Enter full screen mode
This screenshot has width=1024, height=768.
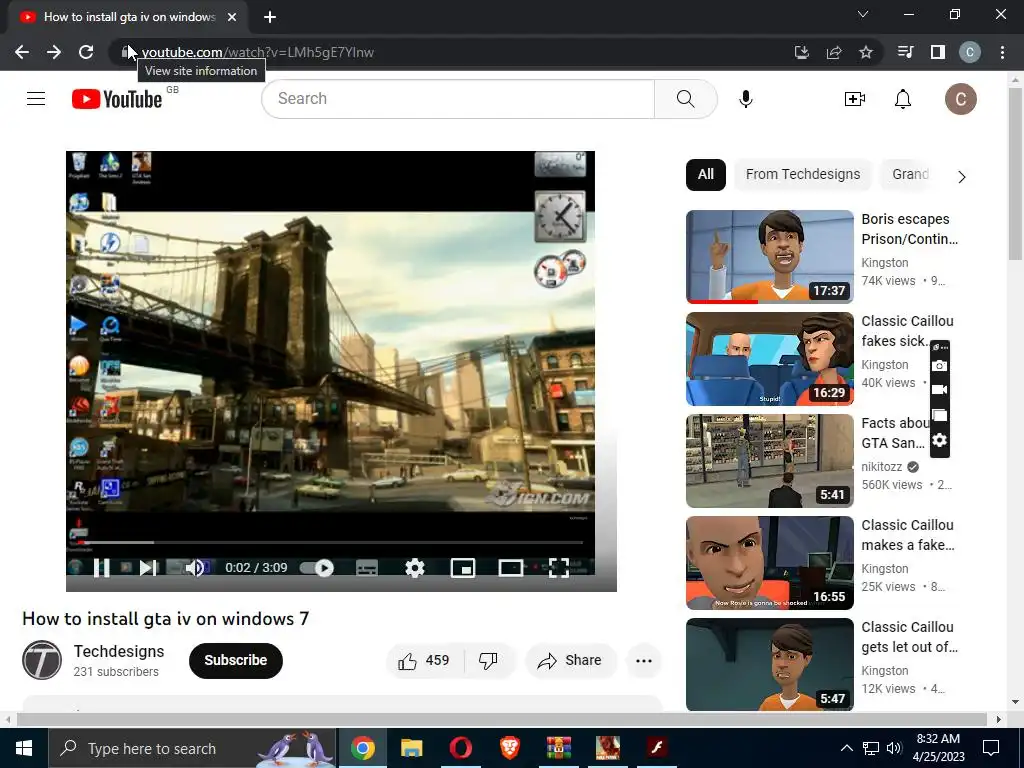[559, 568]
